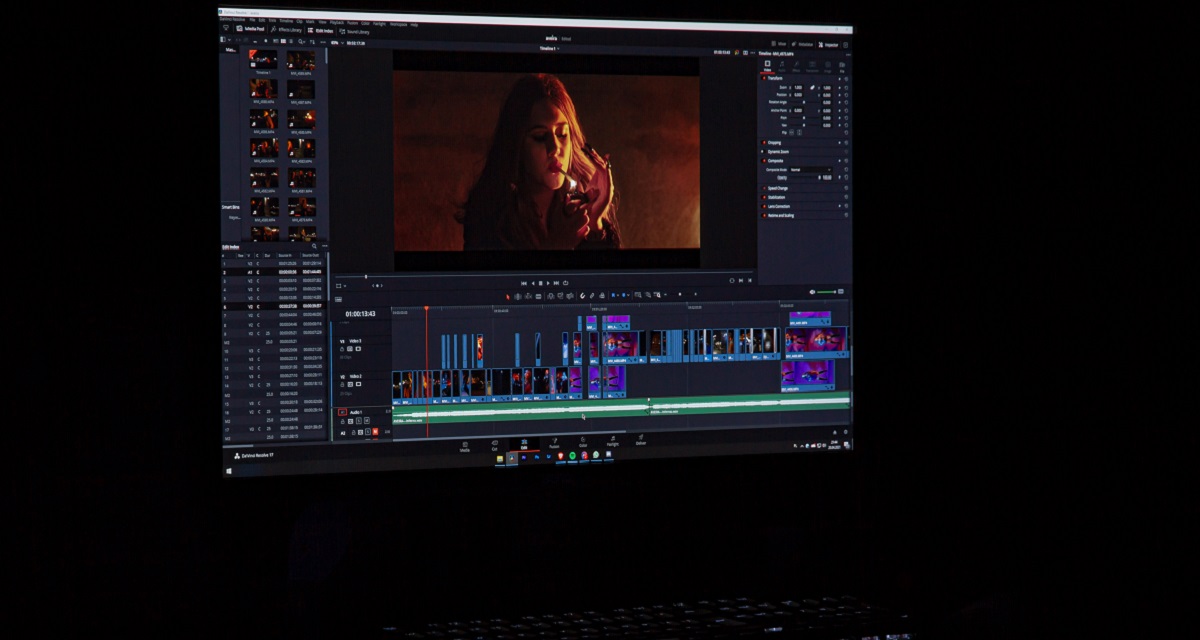Click the Play forward button
This screenshot has height=640, width=1200.
coord(548,283)
